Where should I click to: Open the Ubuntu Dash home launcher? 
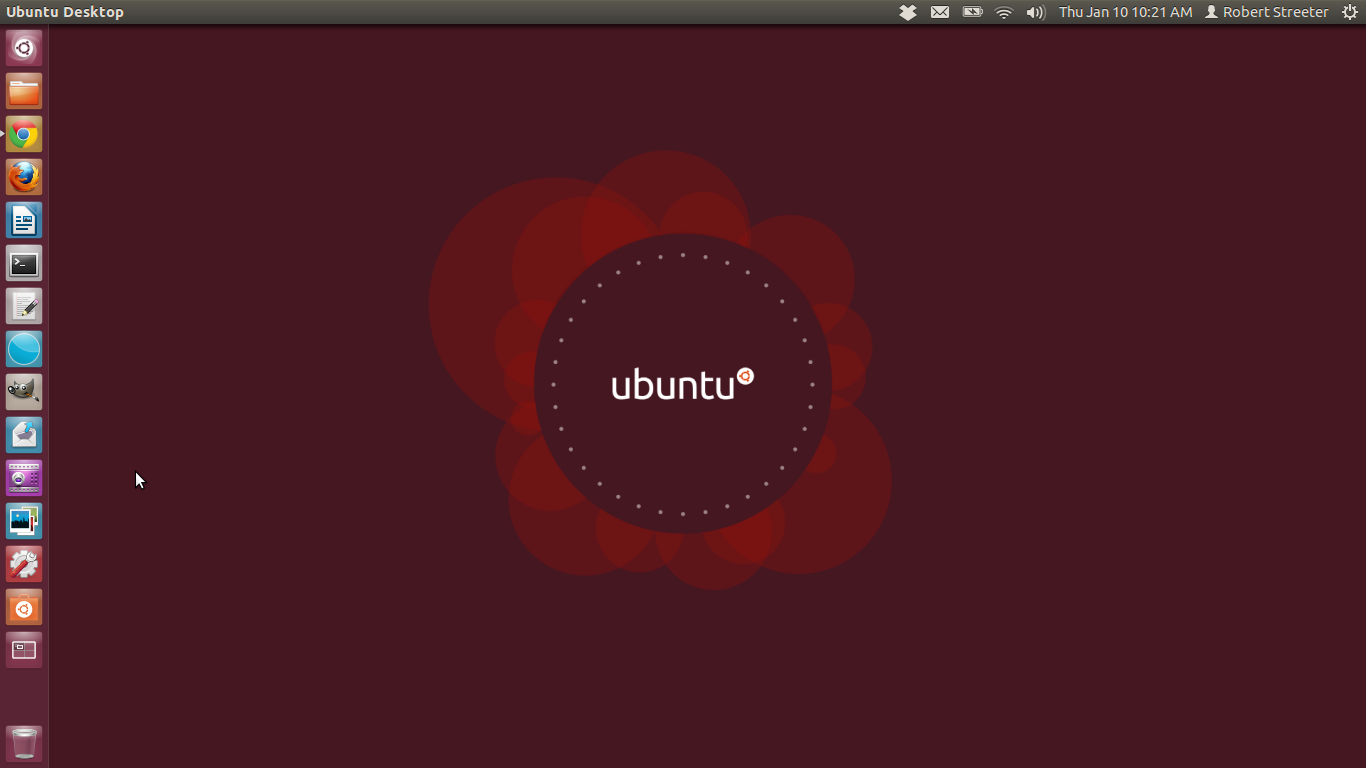pos(24,48)
